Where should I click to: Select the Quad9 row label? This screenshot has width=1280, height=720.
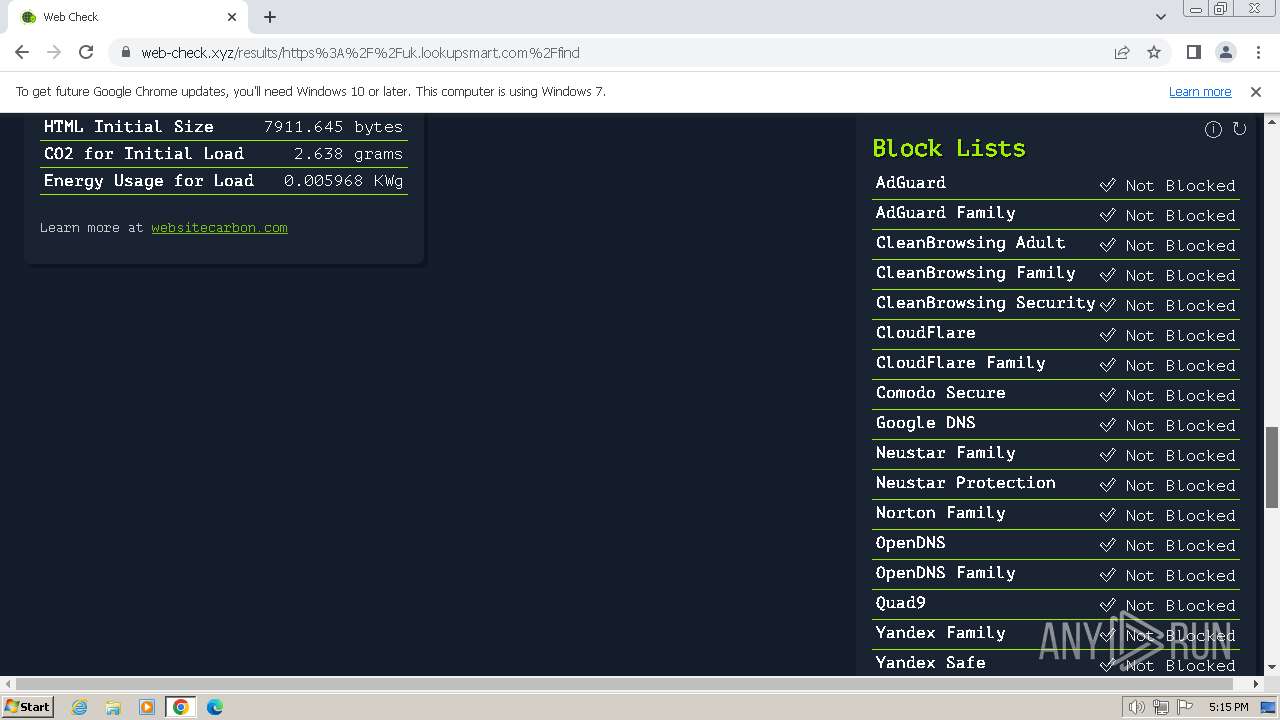(x=901, y=603)
